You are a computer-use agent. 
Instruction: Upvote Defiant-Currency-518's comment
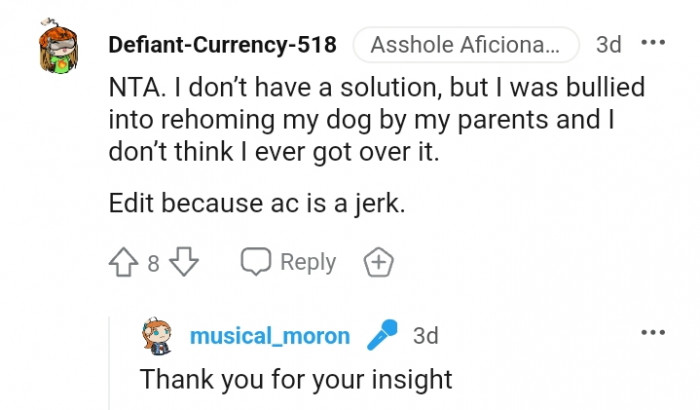click(x=123, y=263)
